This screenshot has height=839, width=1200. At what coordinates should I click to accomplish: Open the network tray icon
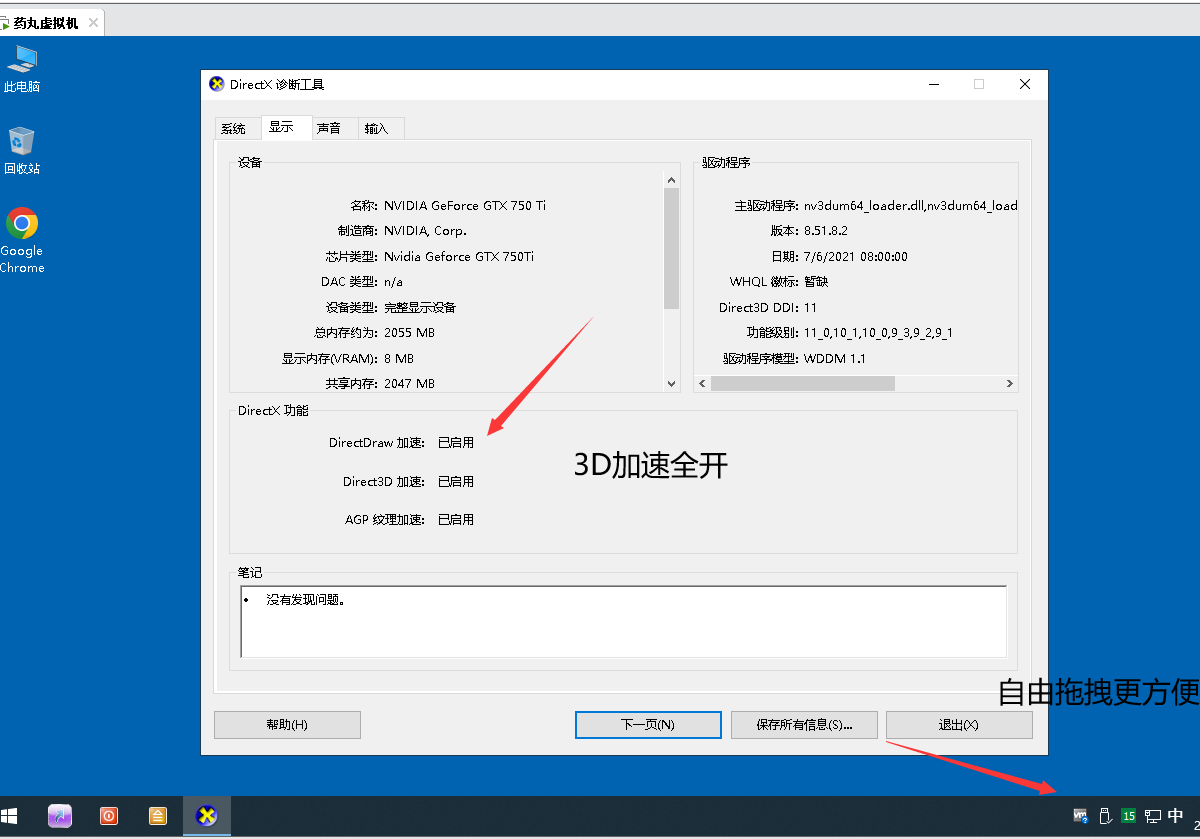point(1153,816)
